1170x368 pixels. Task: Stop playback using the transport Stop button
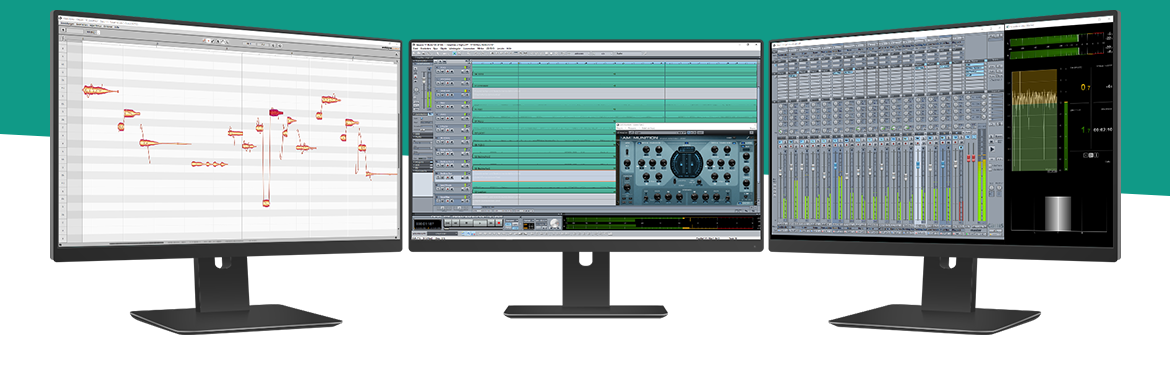click(466, 223)
